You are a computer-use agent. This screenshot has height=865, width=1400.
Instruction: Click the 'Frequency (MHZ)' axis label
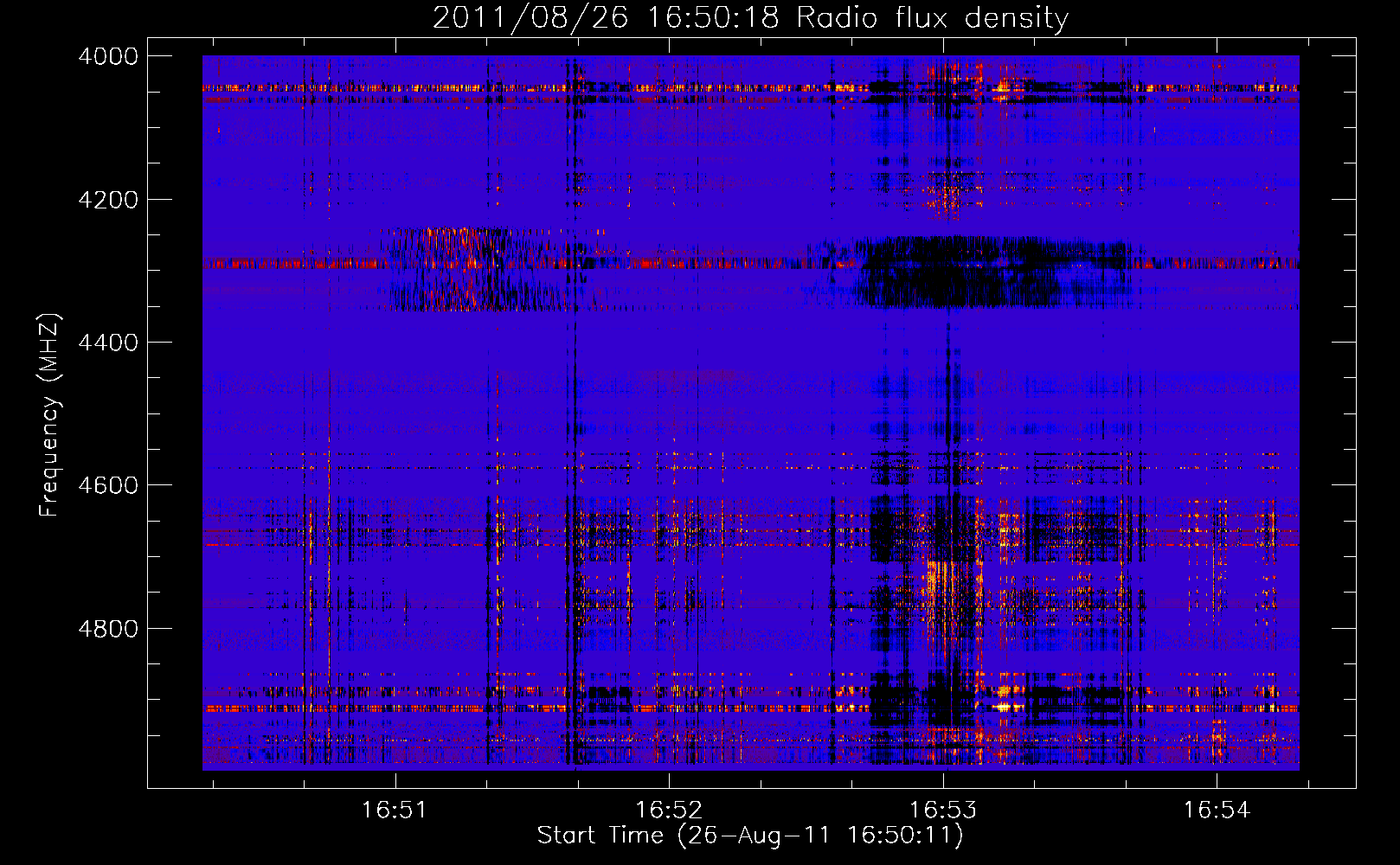click(50, 415)
